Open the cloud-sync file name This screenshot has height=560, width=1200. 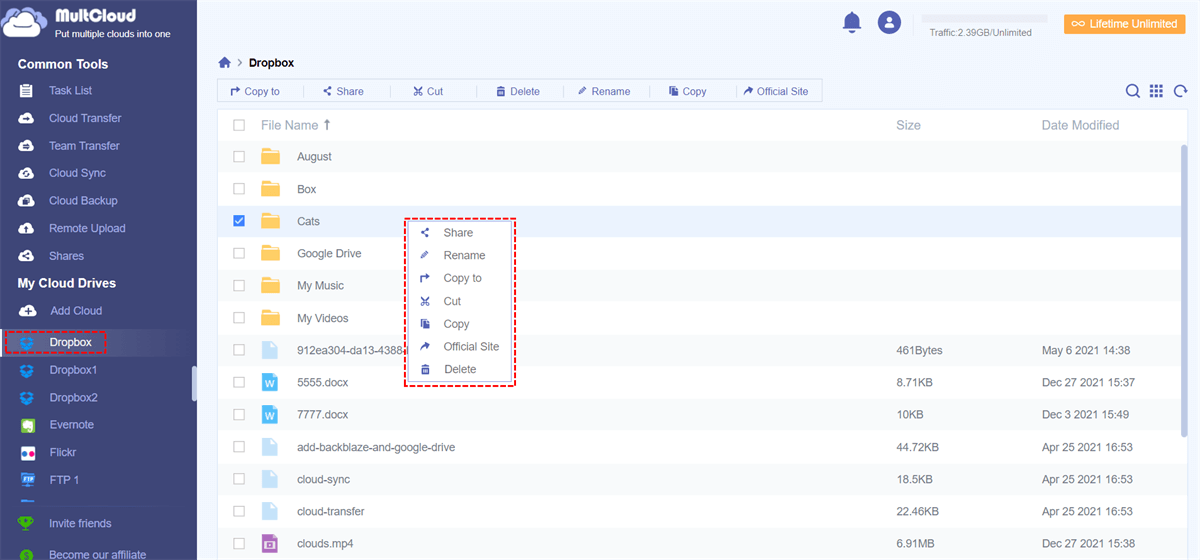click(x=325, y=479)
